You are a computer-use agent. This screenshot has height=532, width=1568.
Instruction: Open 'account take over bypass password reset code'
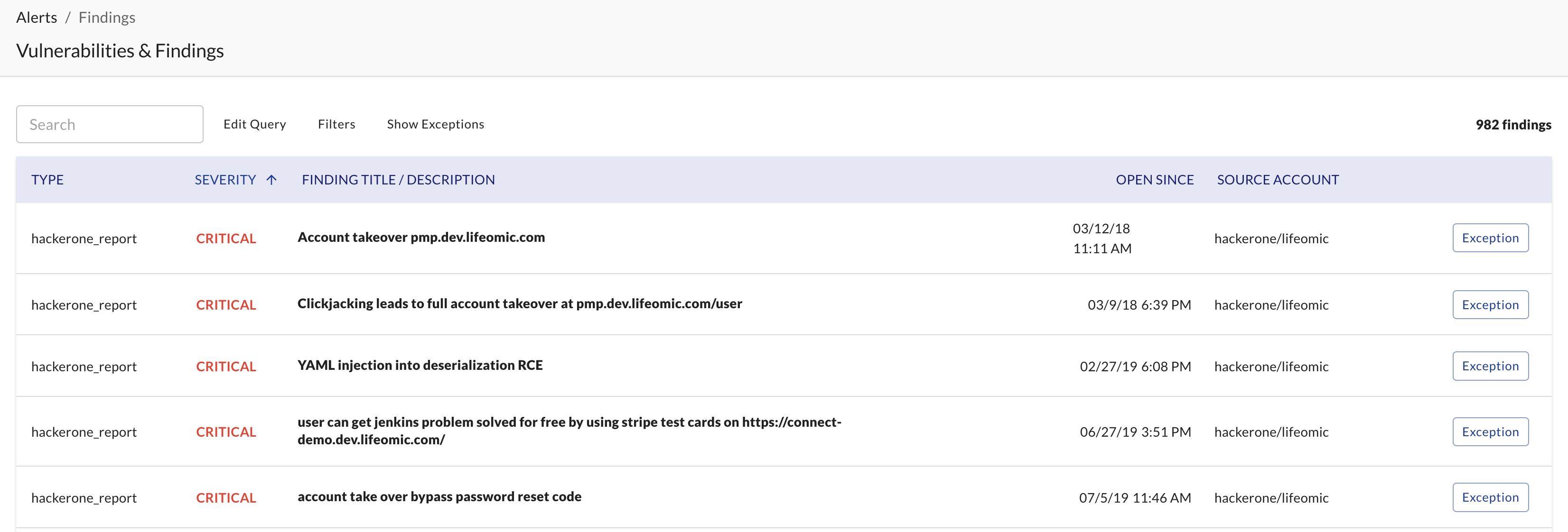tap(439, 497)
